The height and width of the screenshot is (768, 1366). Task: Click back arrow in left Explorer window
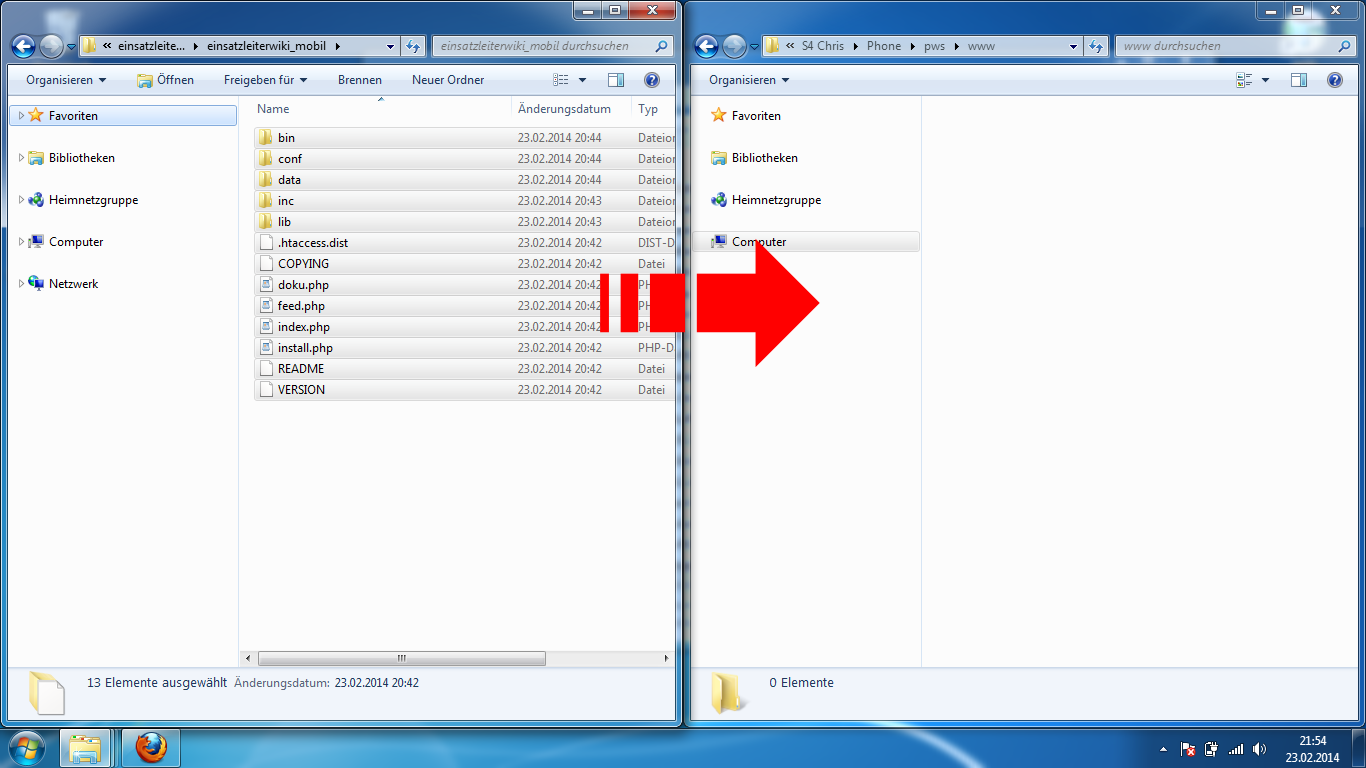click(x=24, y=46)
